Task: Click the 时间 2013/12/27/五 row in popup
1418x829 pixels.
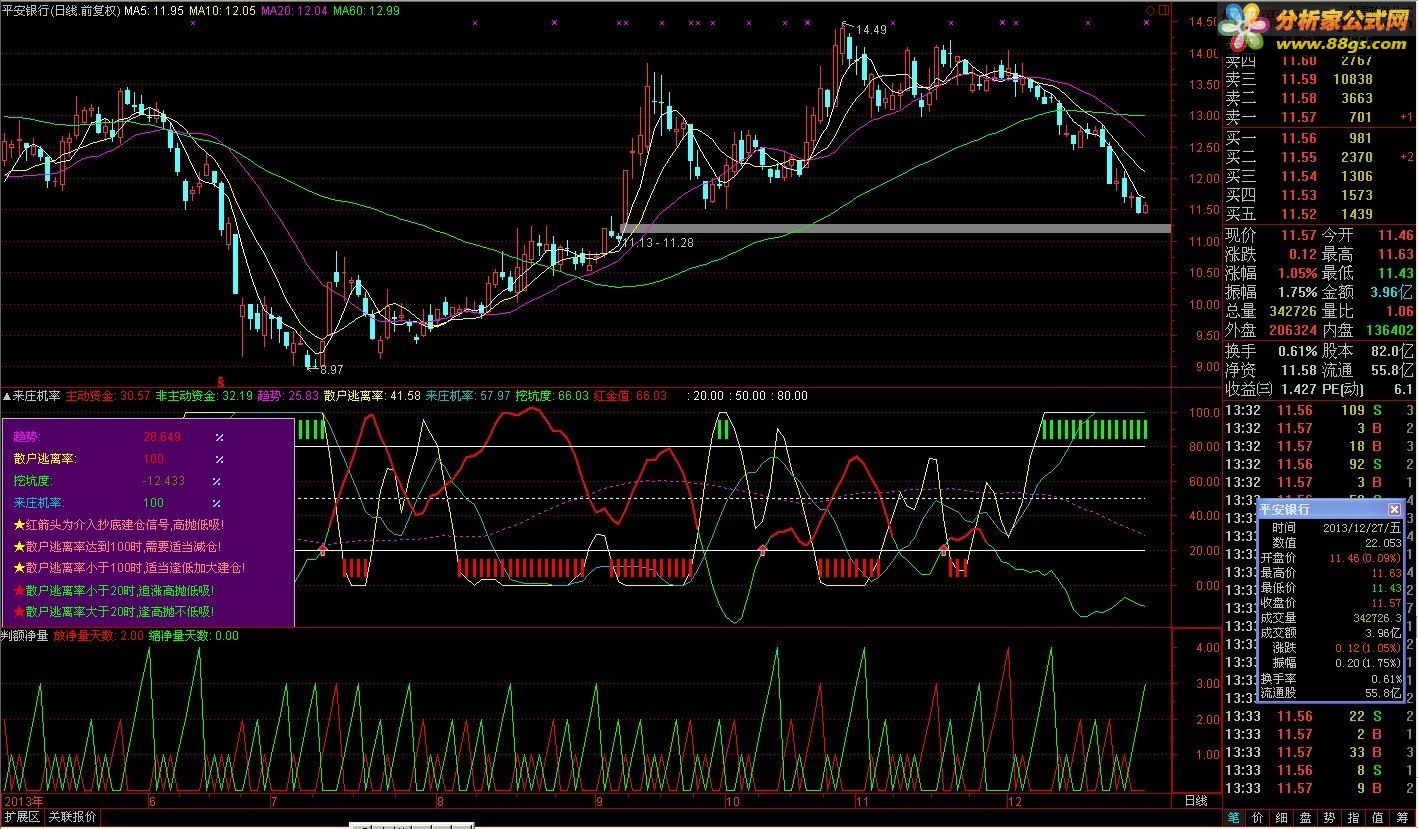Action: pyautogui.click(x=1331, y=527)
